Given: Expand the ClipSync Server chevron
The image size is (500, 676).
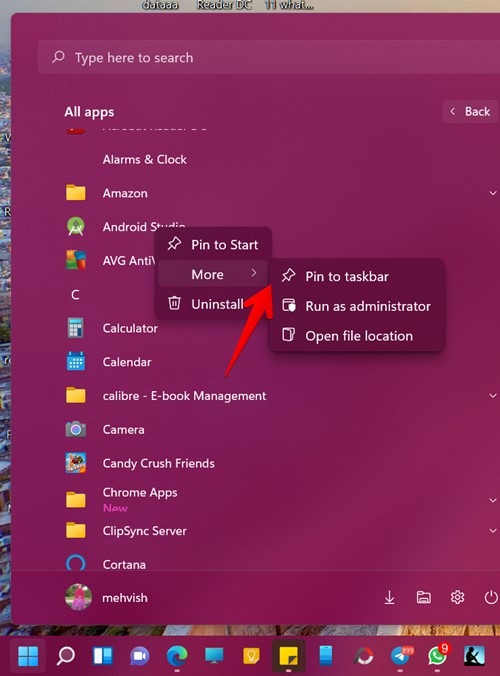Looking at the screenshot, I should point(493,530).
